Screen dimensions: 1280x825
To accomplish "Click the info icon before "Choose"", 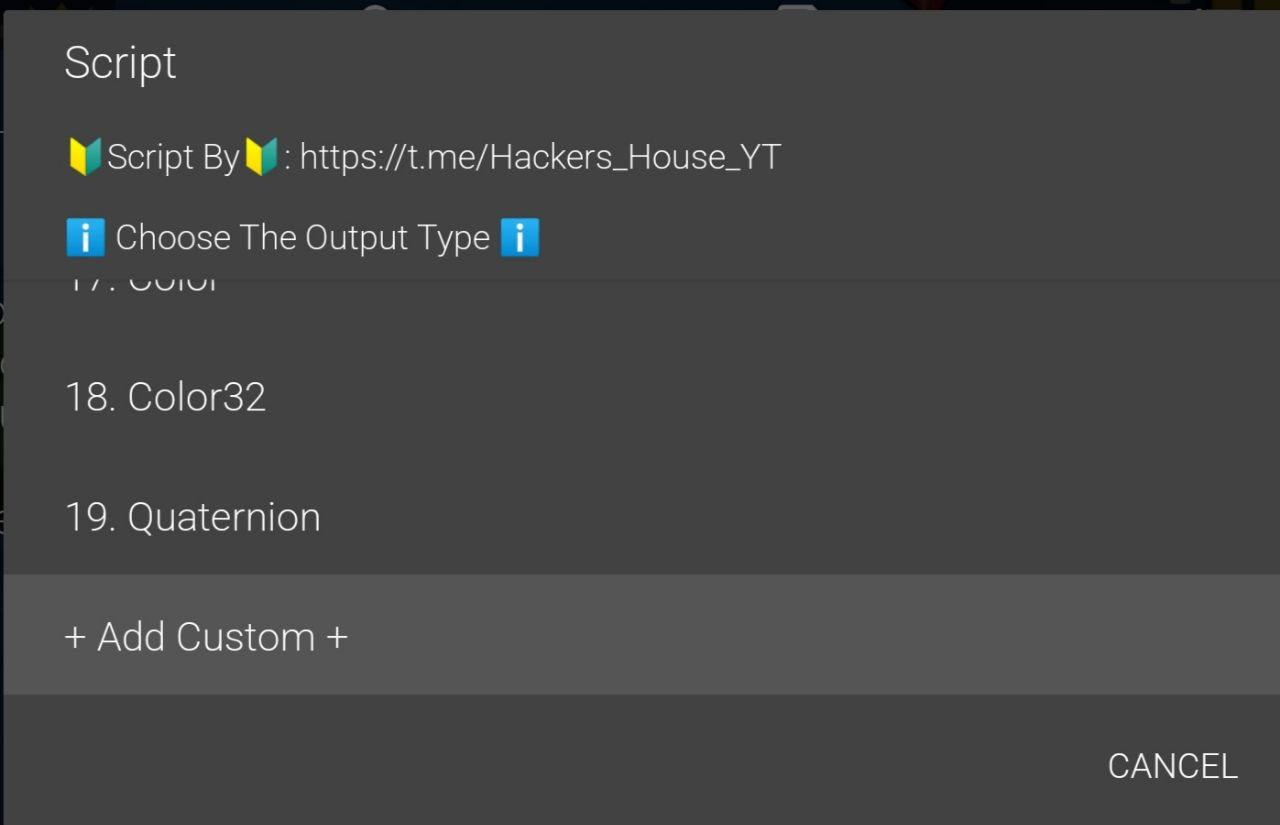I will point(85,238).
